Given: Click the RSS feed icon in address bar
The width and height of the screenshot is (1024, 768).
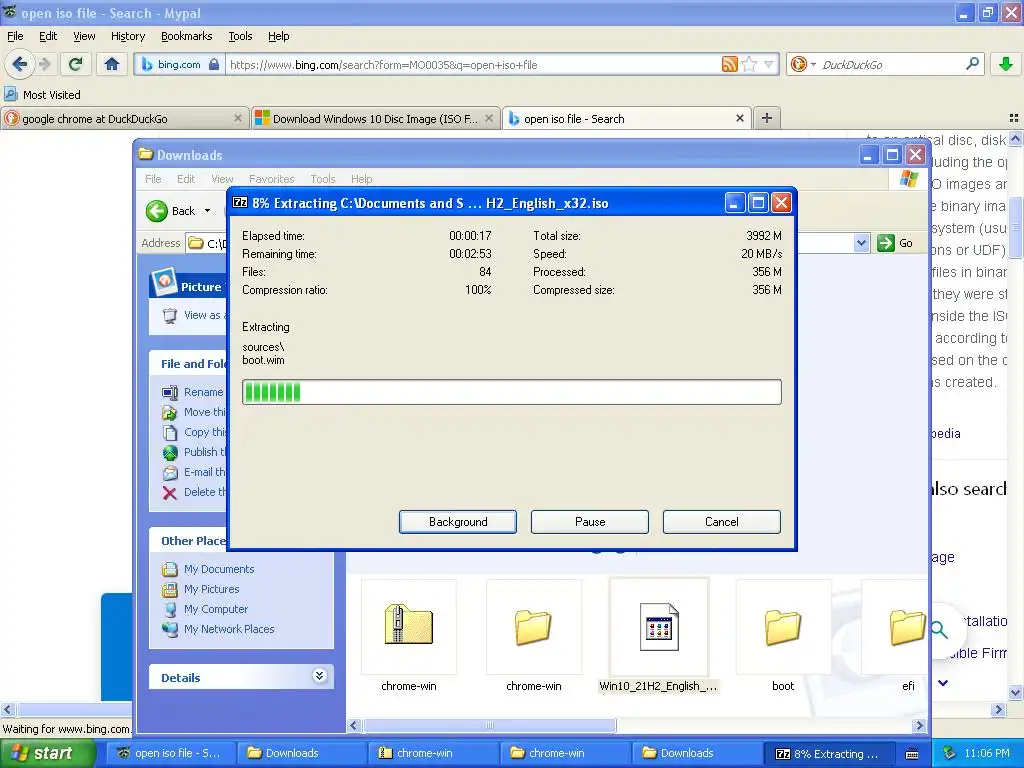Looking at the screenshot, I should click(729, 64).
